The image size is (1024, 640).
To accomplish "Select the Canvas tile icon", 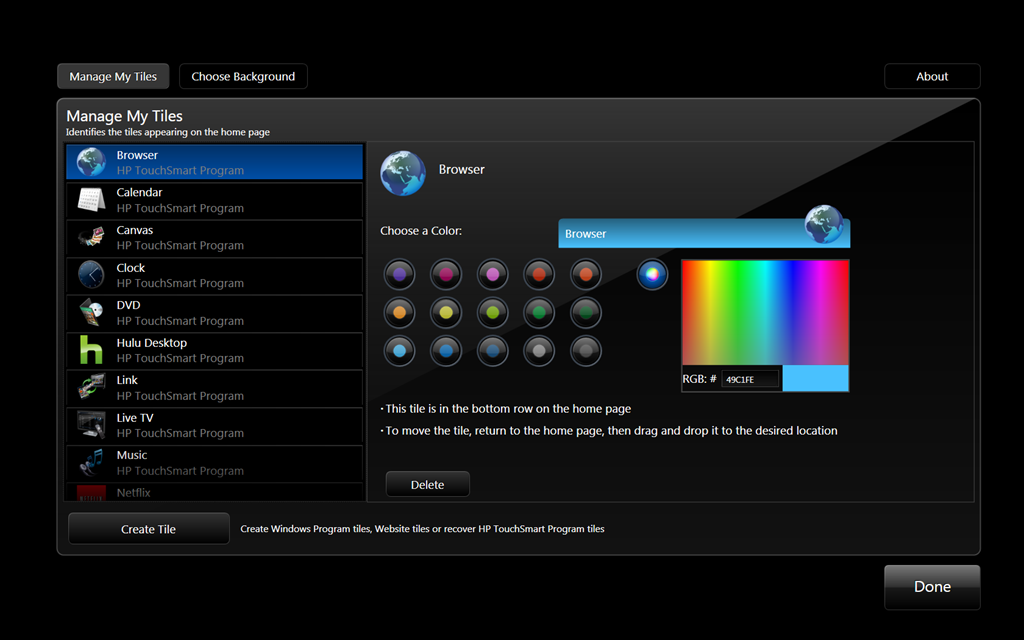I will pyautogui.click(x=91, y=238).
